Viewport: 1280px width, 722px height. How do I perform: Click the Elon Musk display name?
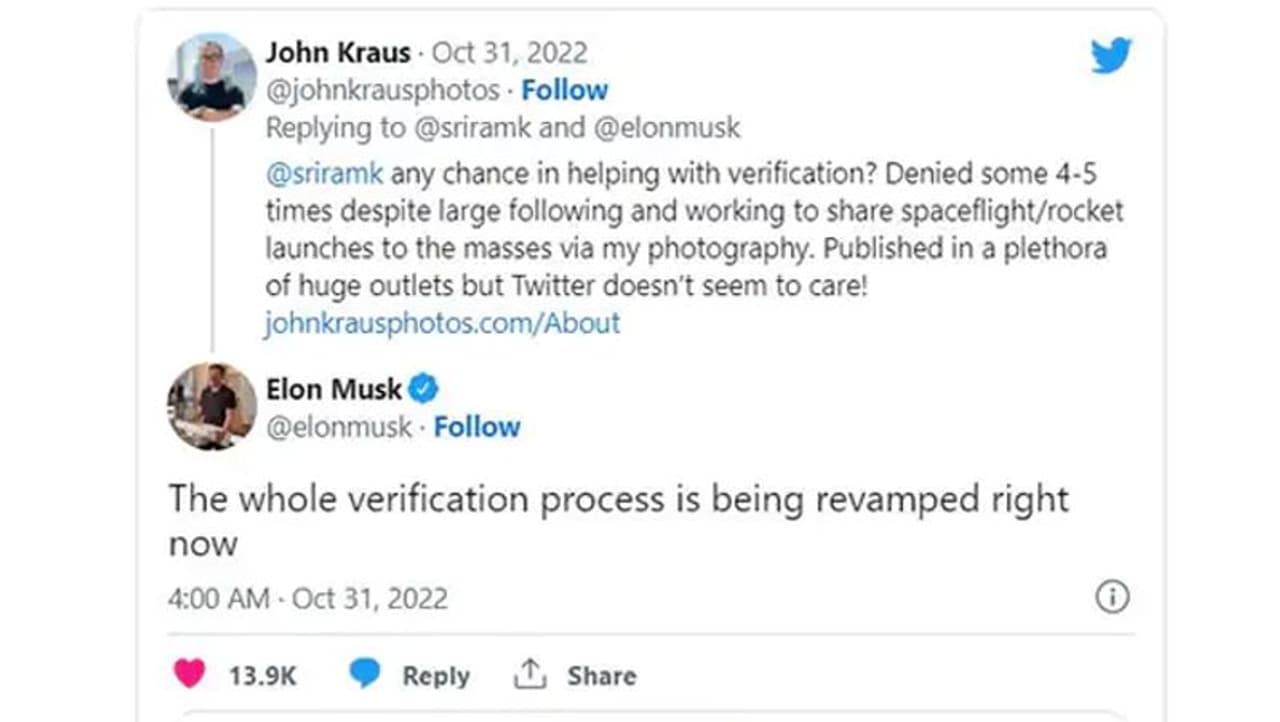click(334, 388)
